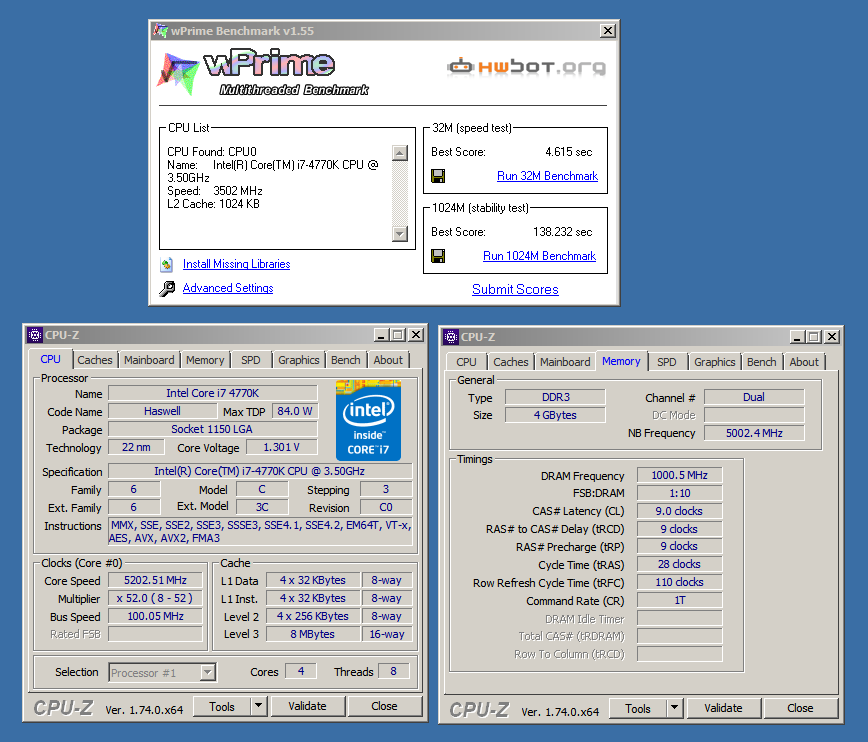This screenshot has width=868, height=742.
Task: Click Validate button in left CPU-Z
Action: [x=307, y=706]
